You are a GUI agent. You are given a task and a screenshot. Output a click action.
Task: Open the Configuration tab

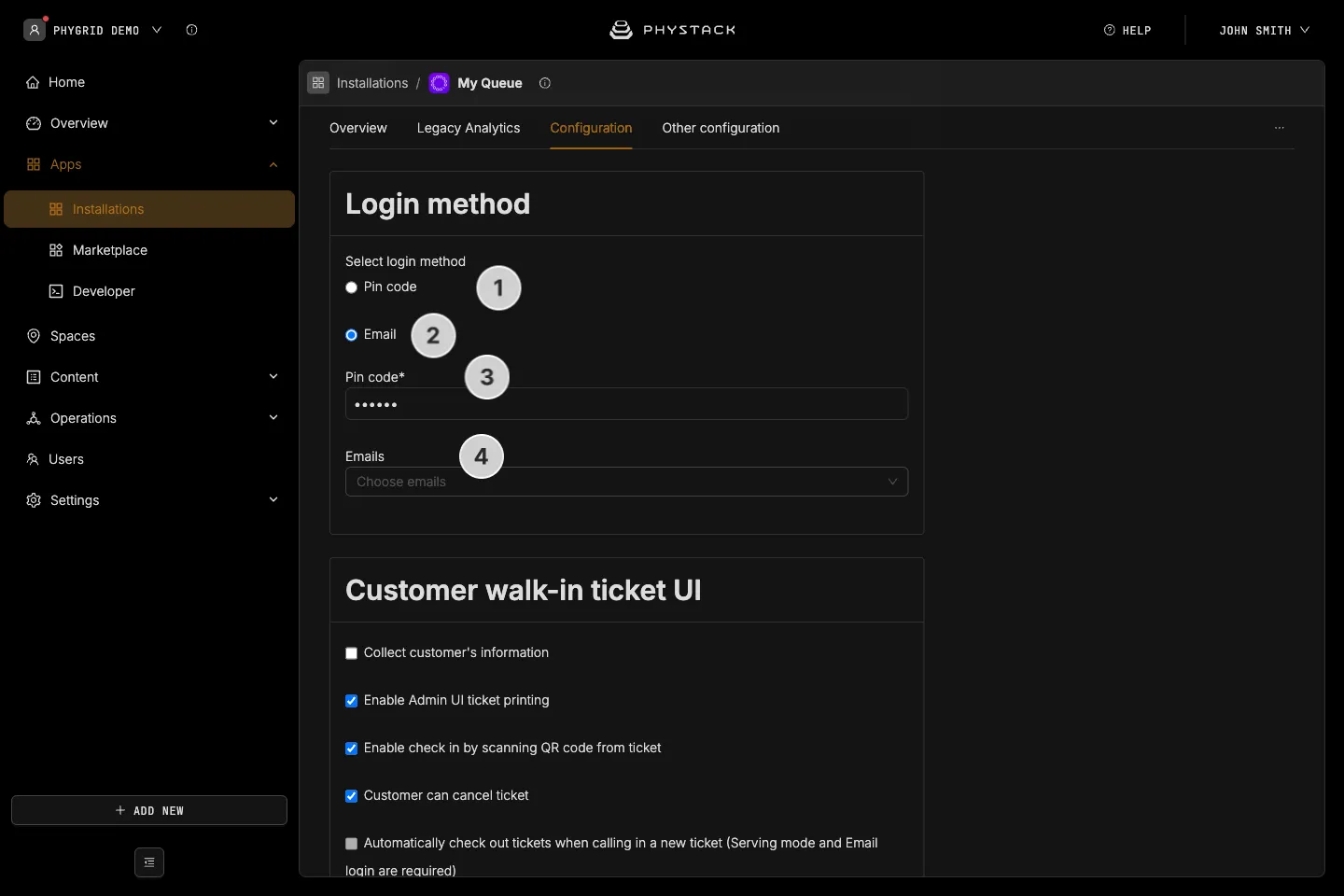coord(591,128)
